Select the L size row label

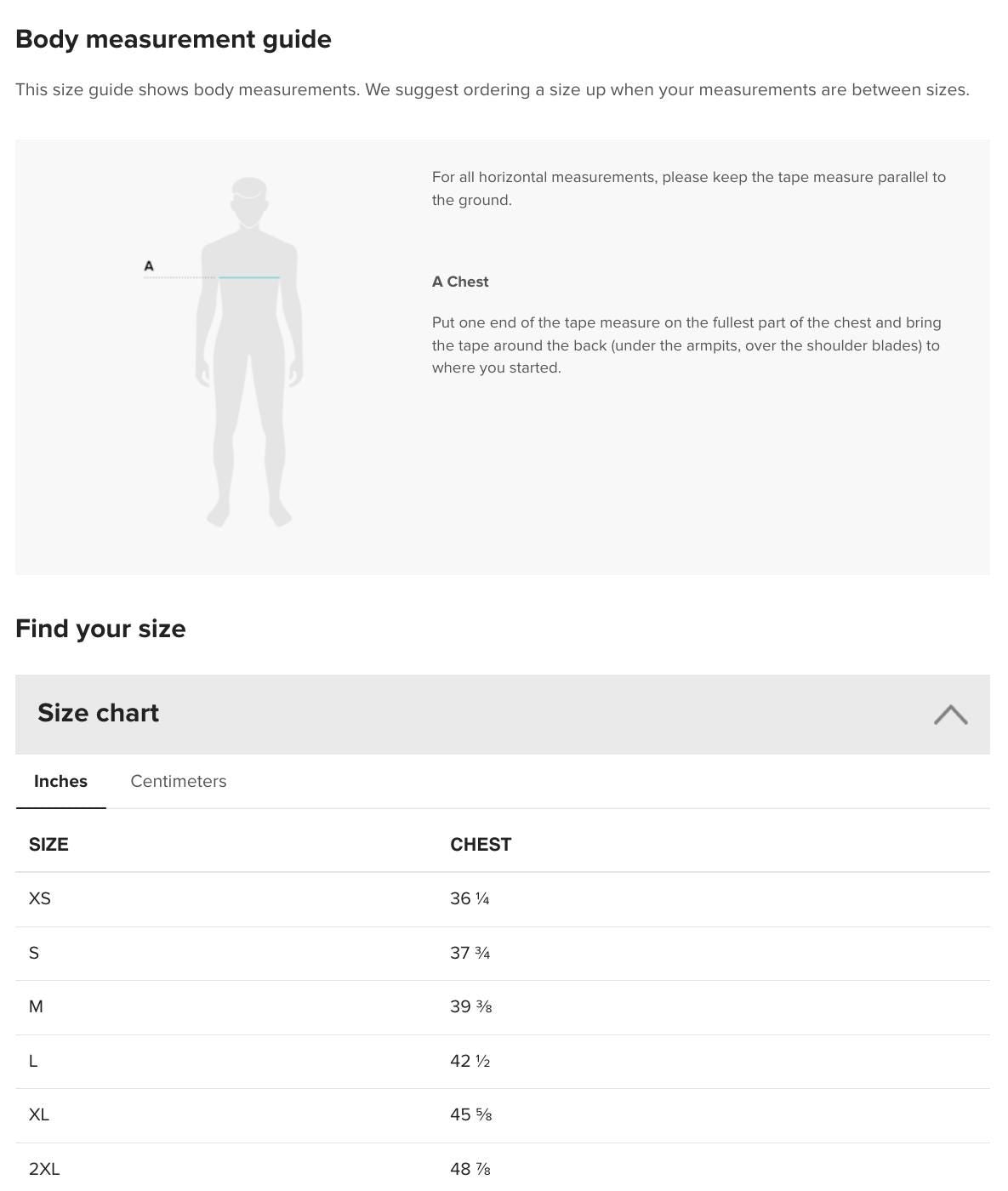pyautogui.click(x=33, y=1061)
